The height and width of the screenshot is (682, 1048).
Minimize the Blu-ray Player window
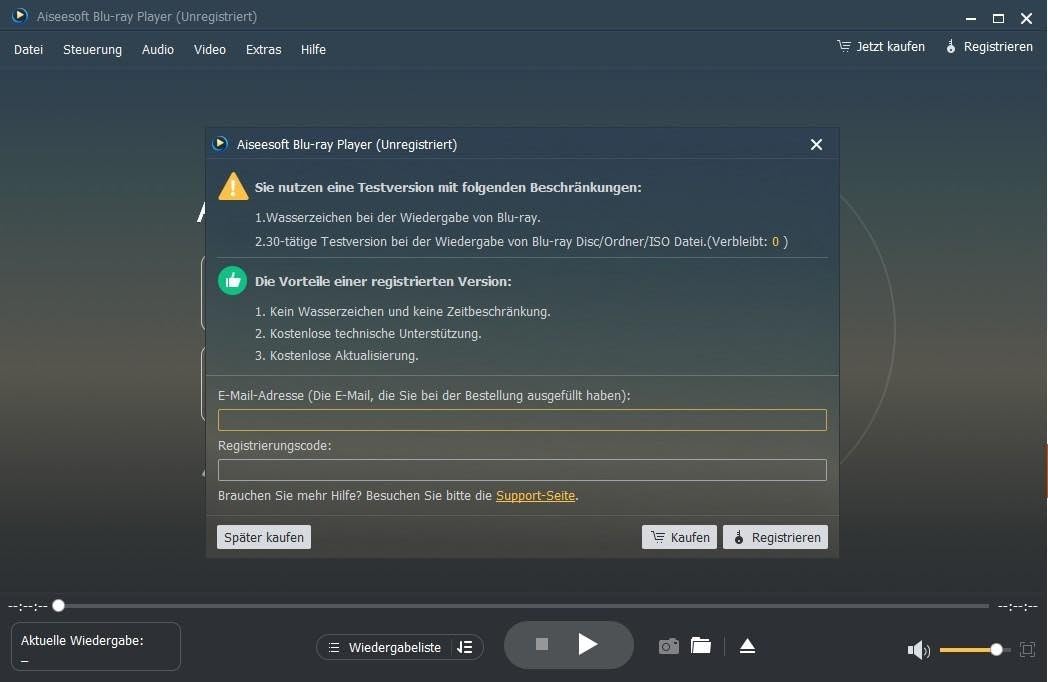point(970,19)
